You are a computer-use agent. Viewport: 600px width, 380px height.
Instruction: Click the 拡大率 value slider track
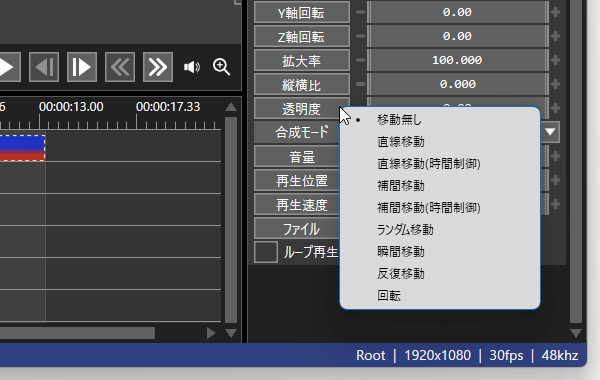[x=458, y=60]
